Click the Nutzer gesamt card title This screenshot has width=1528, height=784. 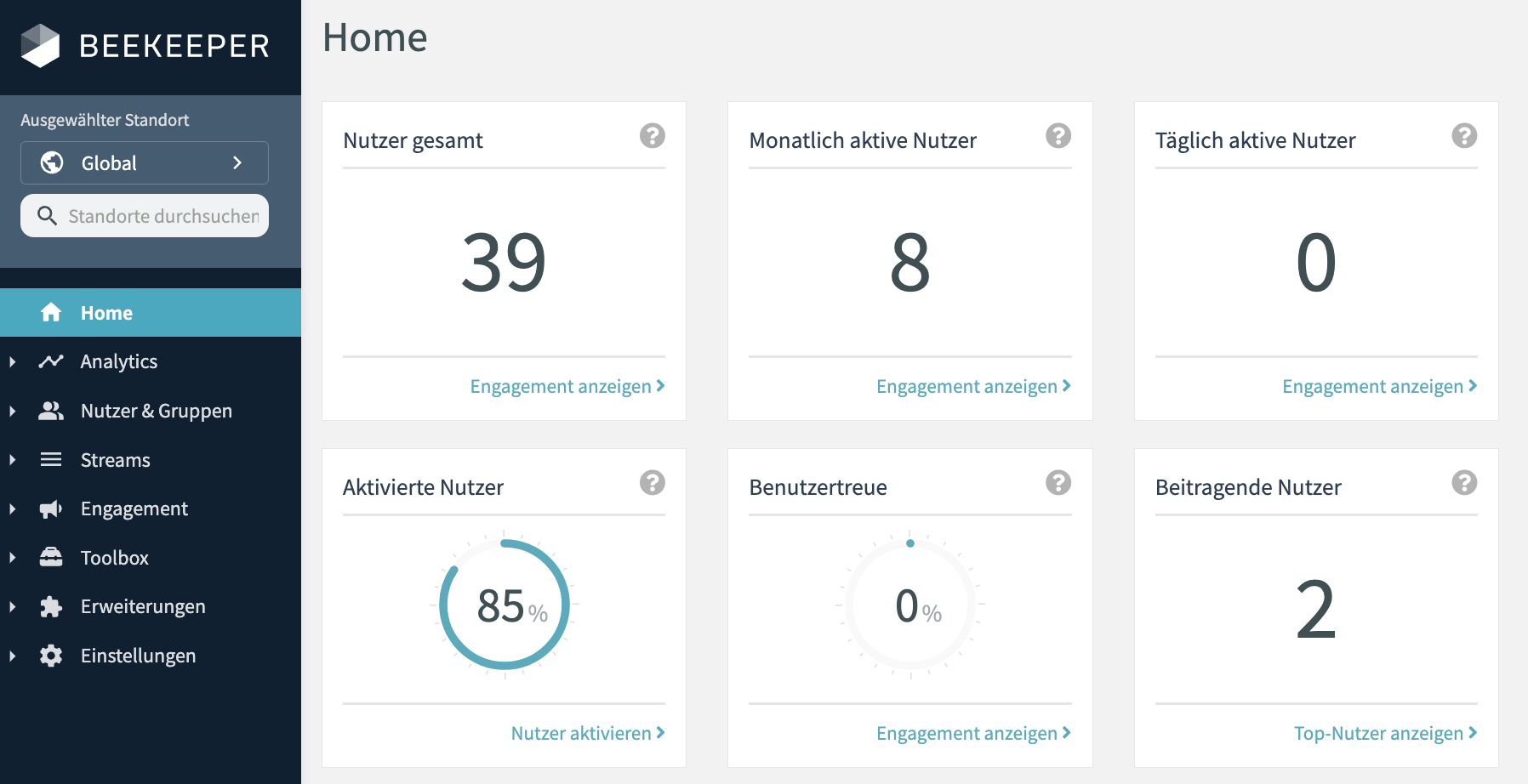413,140
